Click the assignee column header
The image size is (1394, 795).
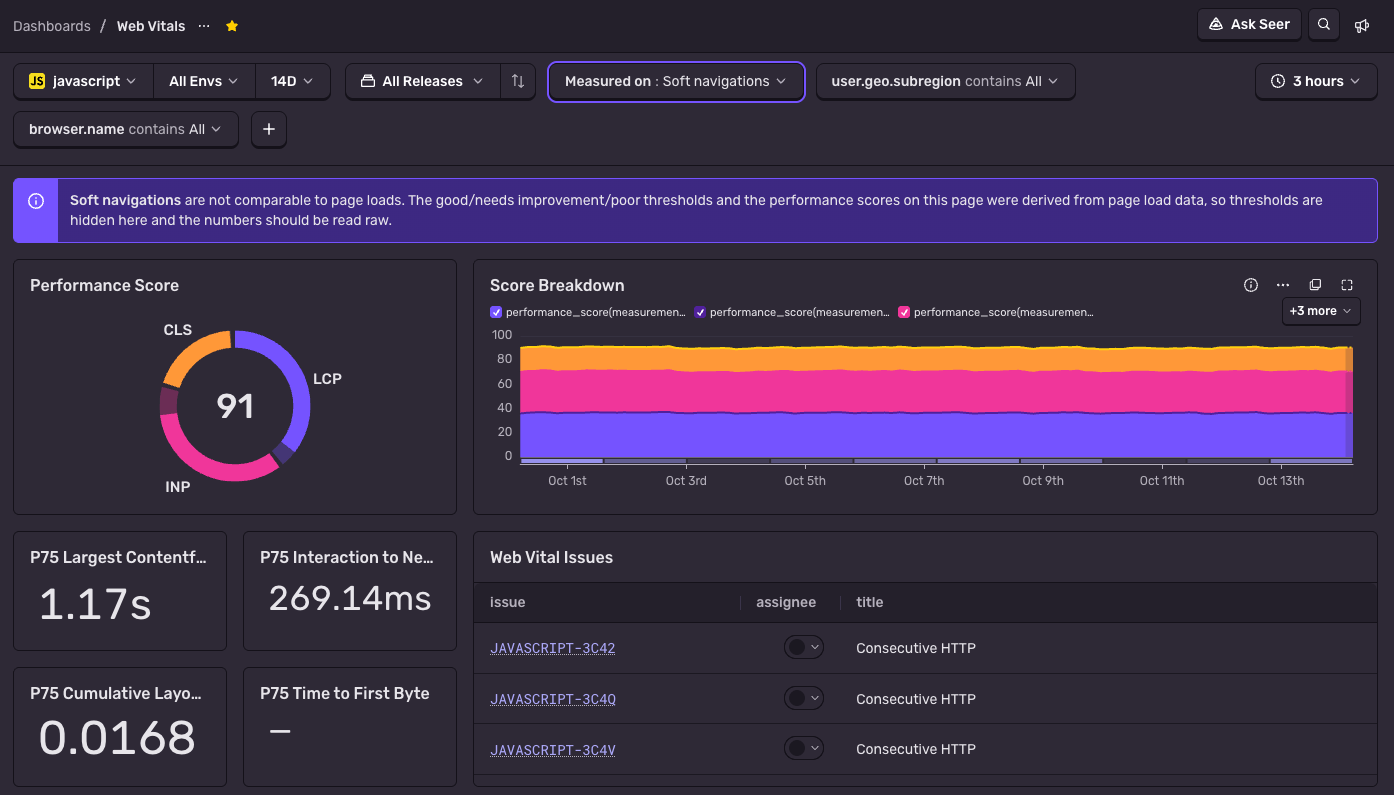point(786,602)
